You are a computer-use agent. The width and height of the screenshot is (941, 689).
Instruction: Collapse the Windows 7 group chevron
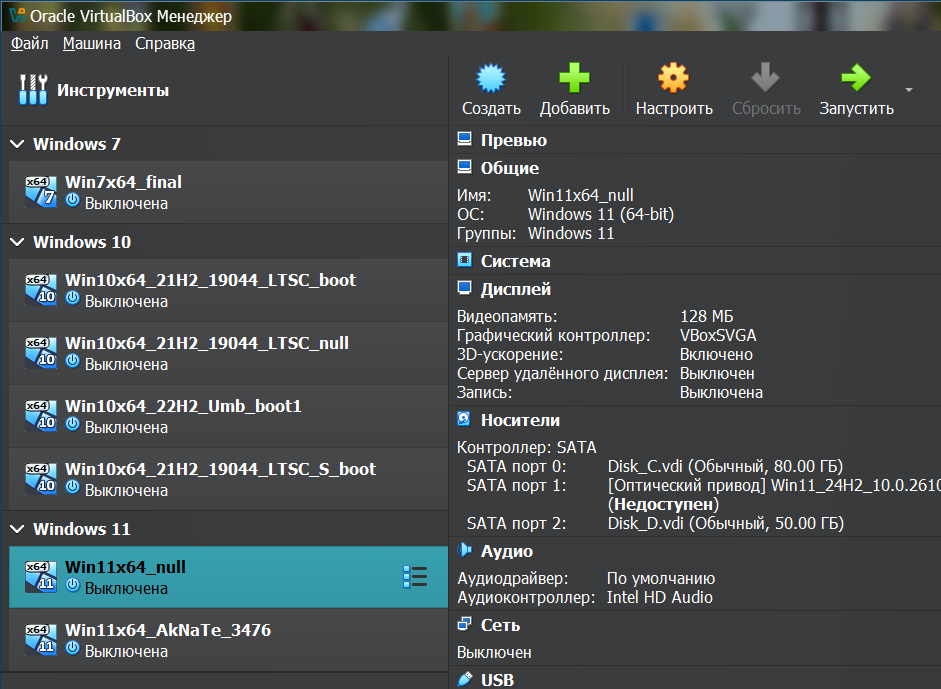tap(17, 144)
